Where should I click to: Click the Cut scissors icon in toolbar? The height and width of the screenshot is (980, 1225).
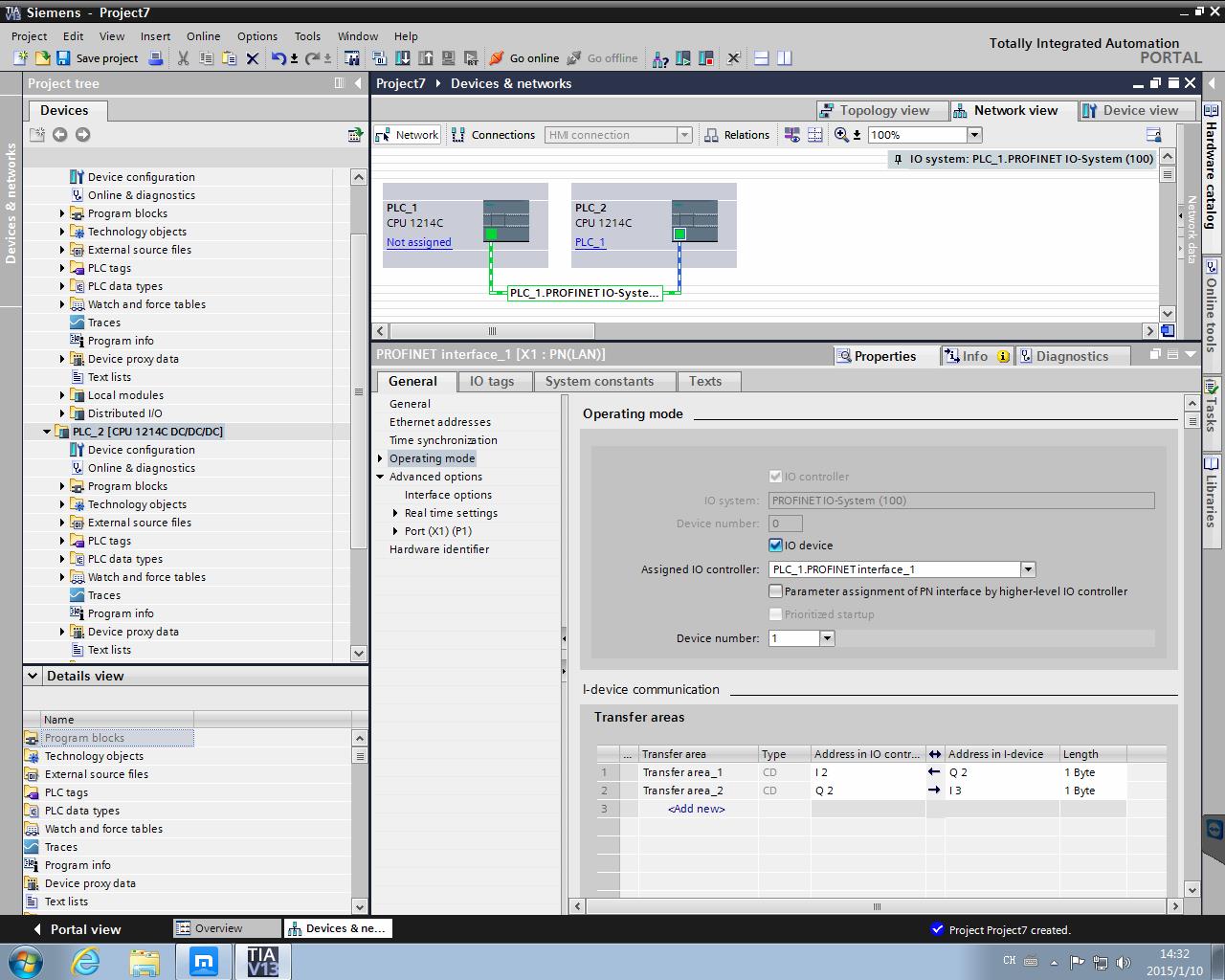(x=183, y=58)
